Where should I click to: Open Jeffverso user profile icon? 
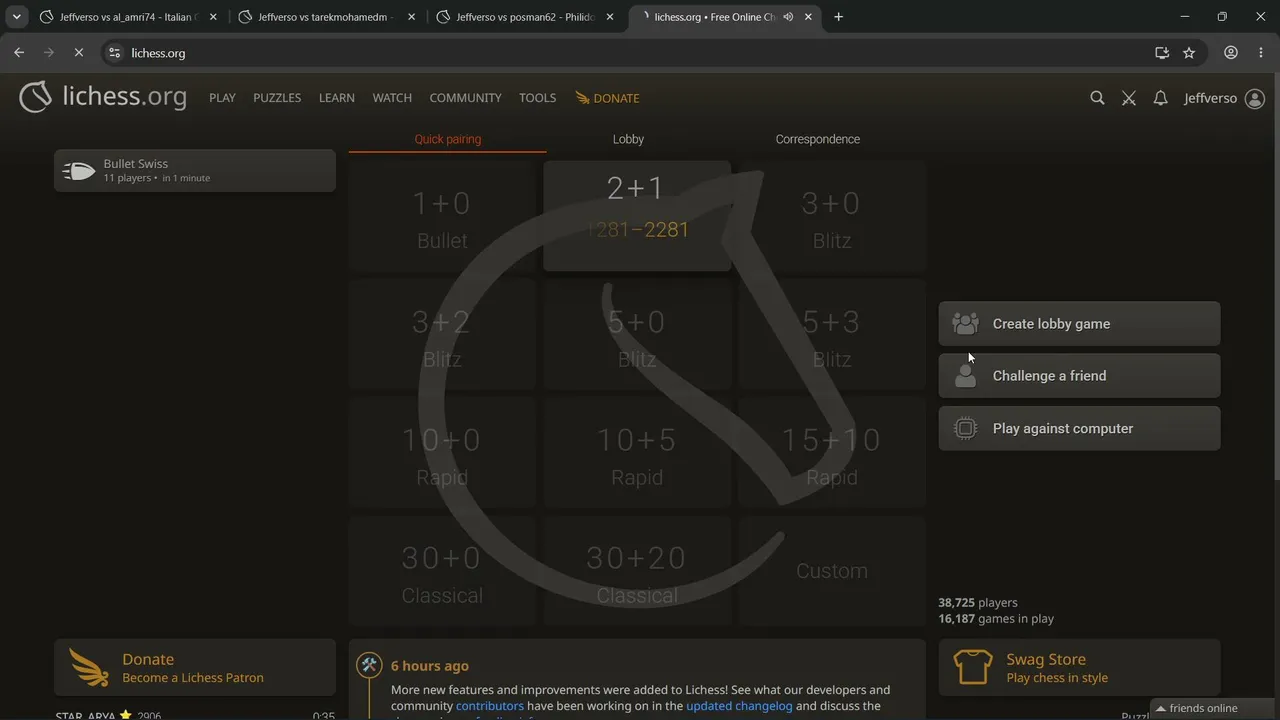[x=1254, y=98]
